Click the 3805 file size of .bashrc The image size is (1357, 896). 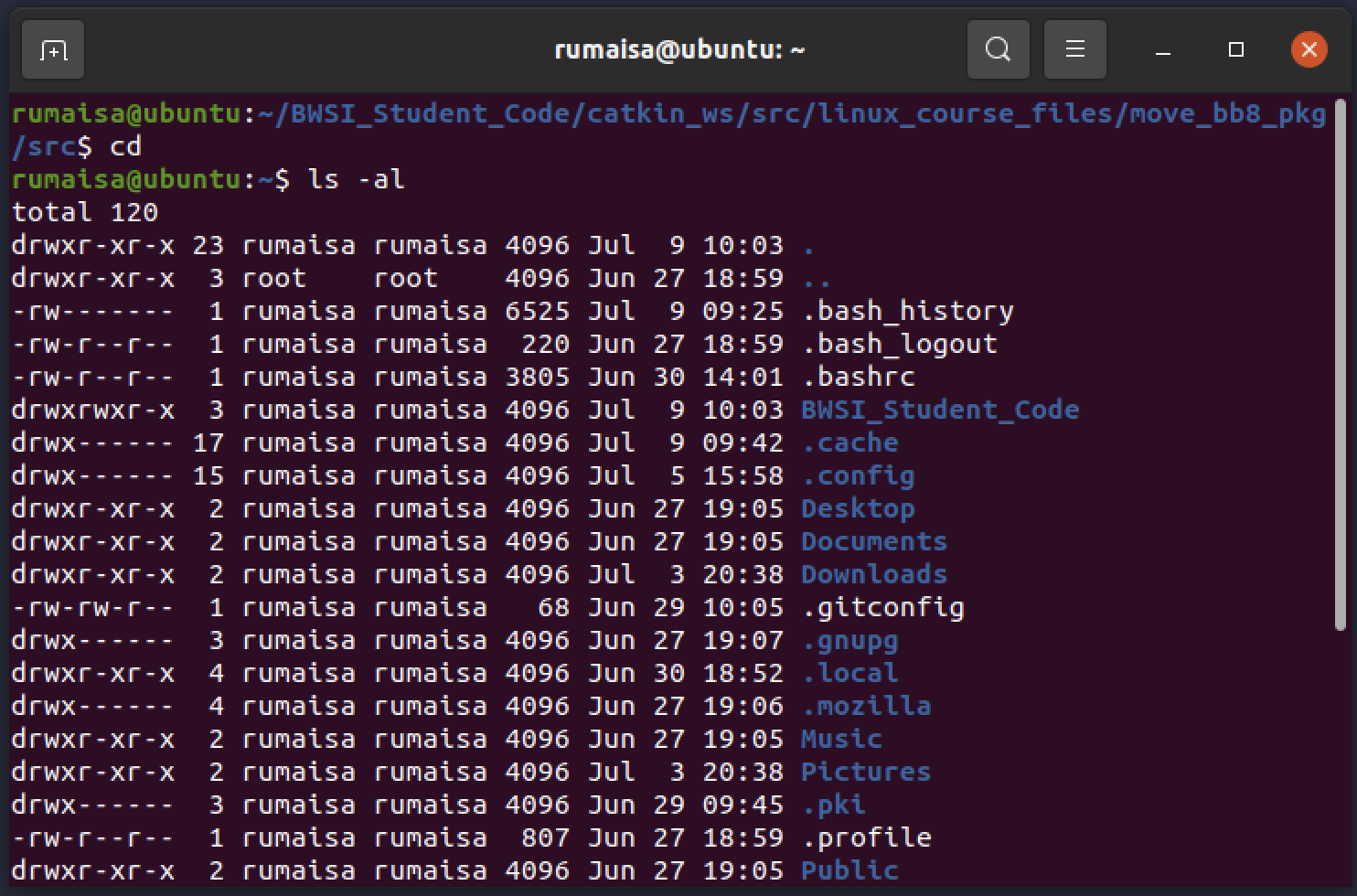point(538,377)
